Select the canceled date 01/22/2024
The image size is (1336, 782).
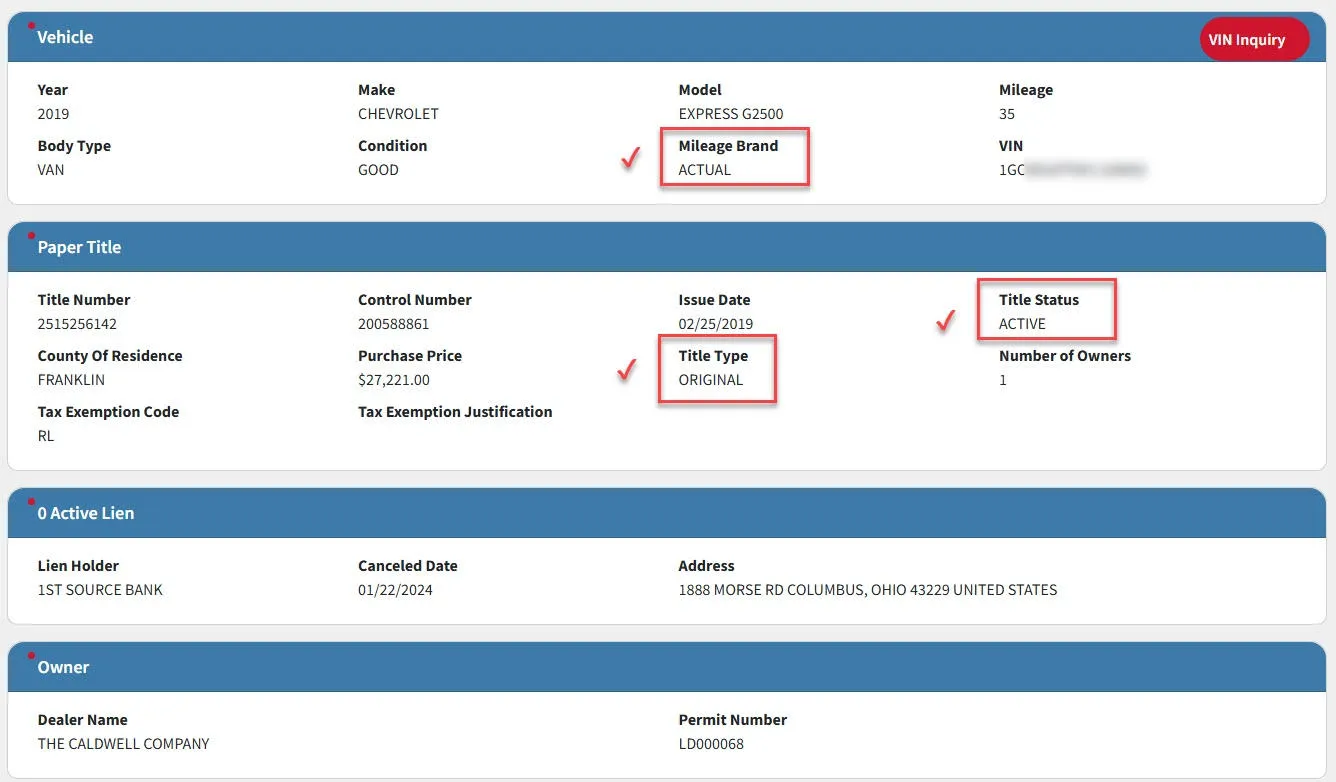(396, 590)
